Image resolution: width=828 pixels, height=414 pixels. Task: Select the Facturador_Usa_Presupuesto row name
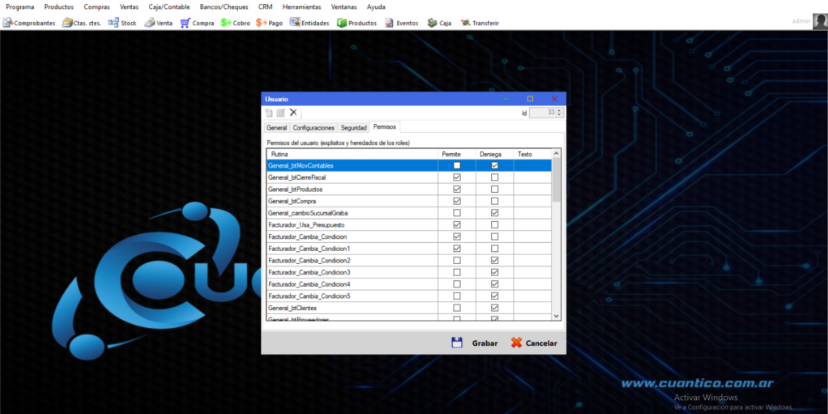[x=304, y=225]
